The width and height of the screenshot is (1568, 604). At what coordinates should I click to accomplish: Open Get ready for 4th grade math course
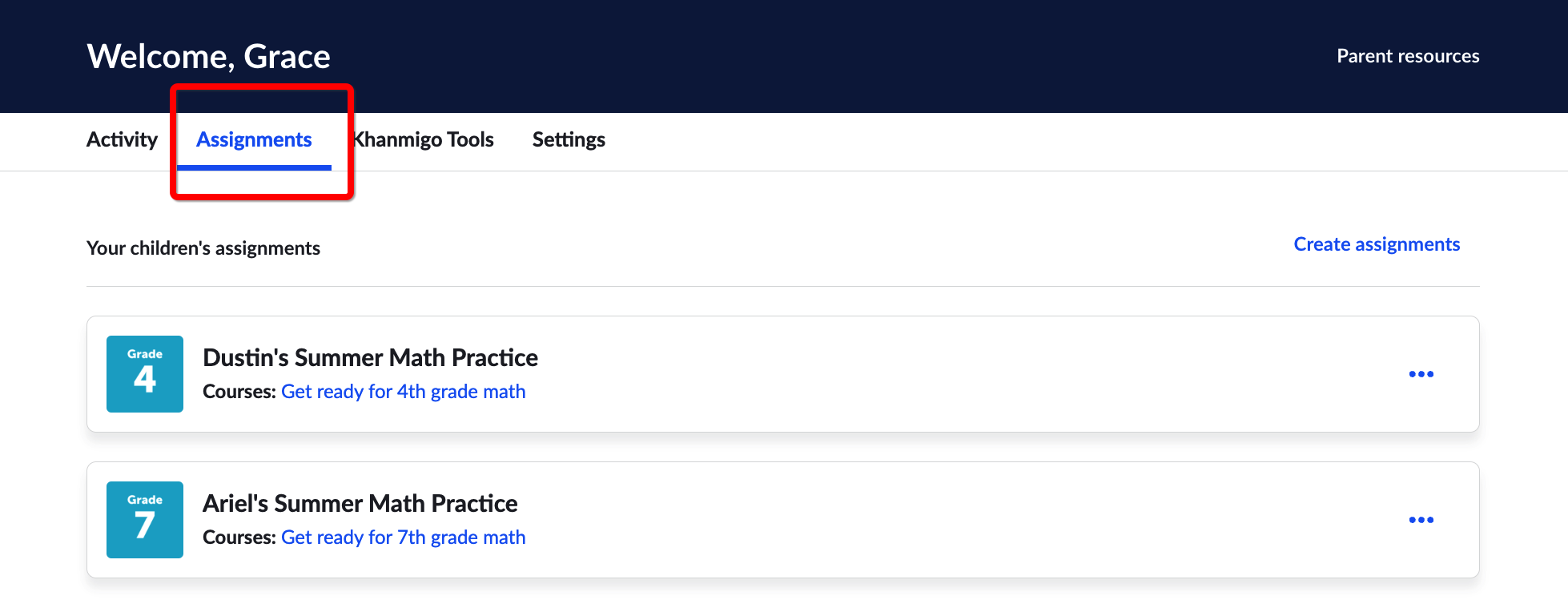tap(404, 392)
